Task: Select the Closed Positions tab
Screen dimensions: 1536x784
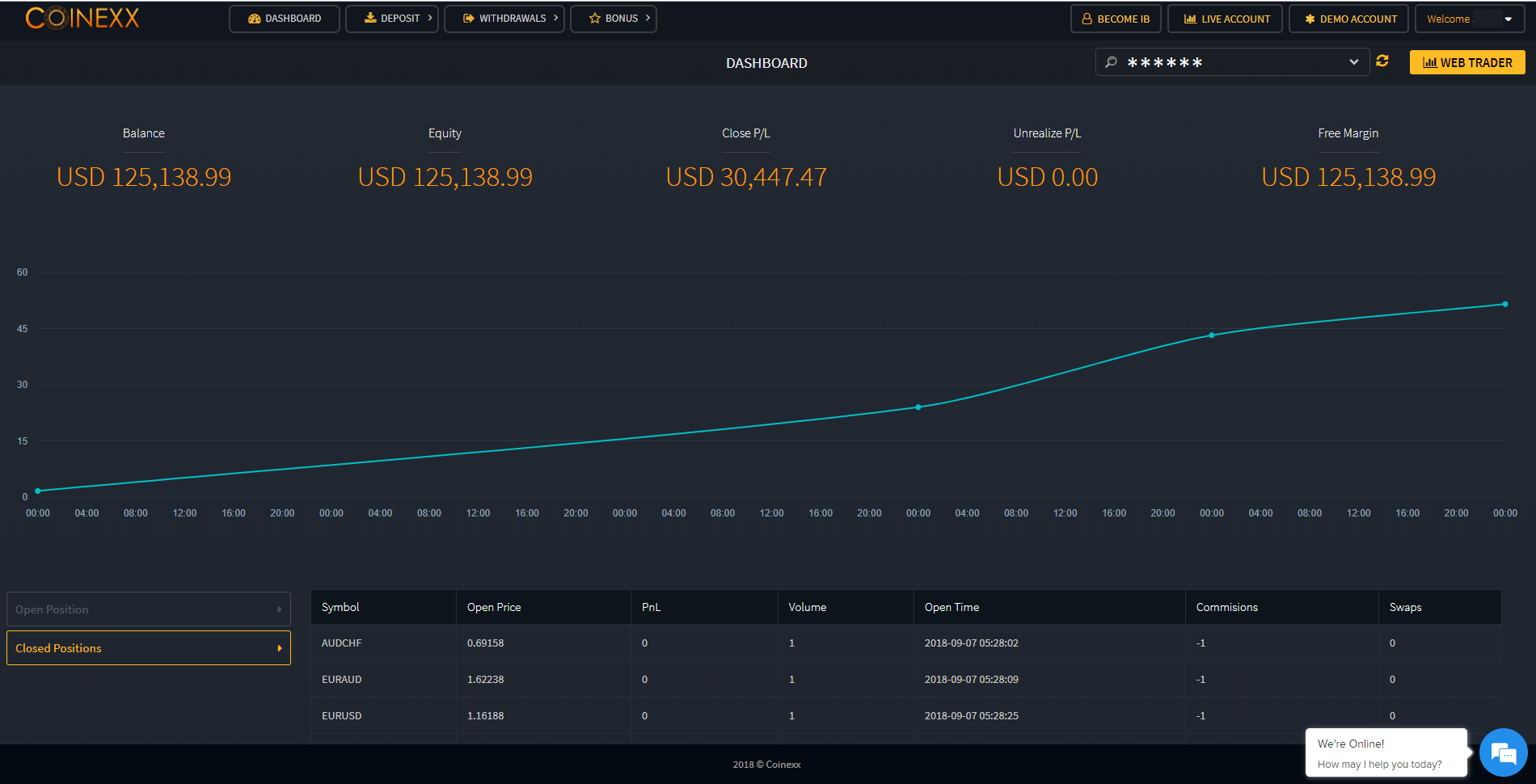Action: tap(149, 648)
